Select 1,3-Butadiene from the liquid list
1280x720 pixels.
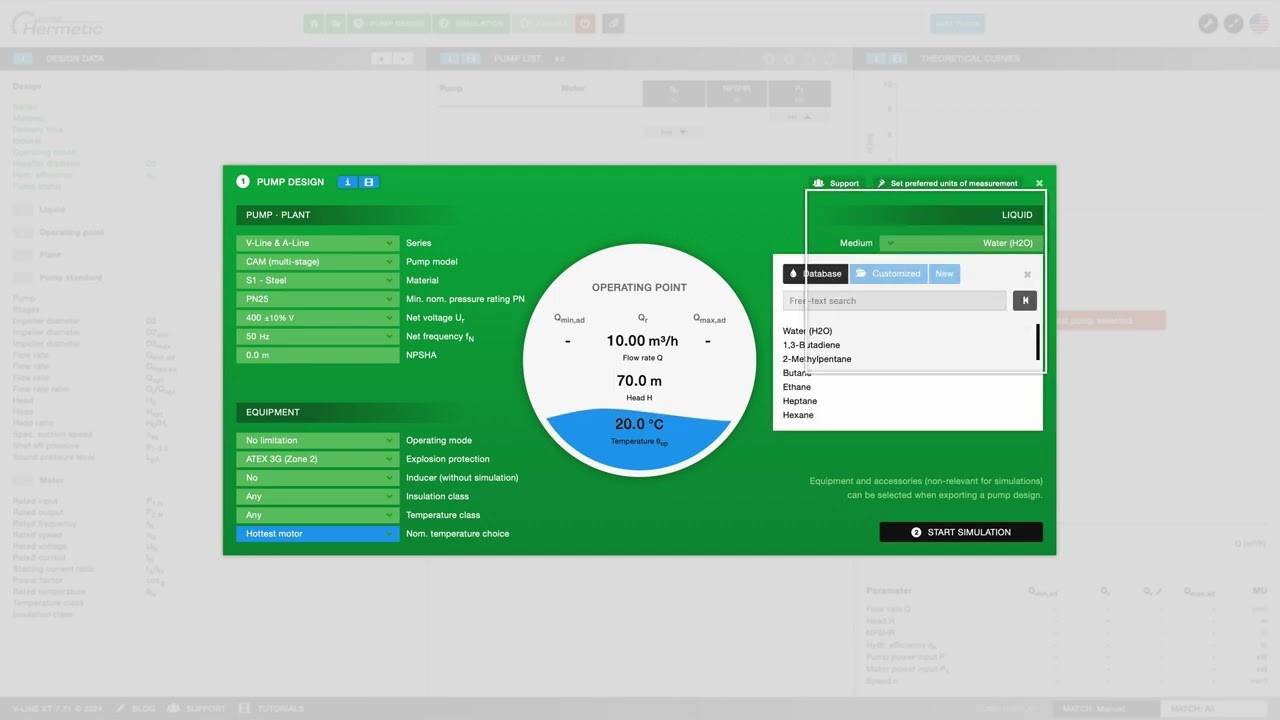(x=811, y=345)
